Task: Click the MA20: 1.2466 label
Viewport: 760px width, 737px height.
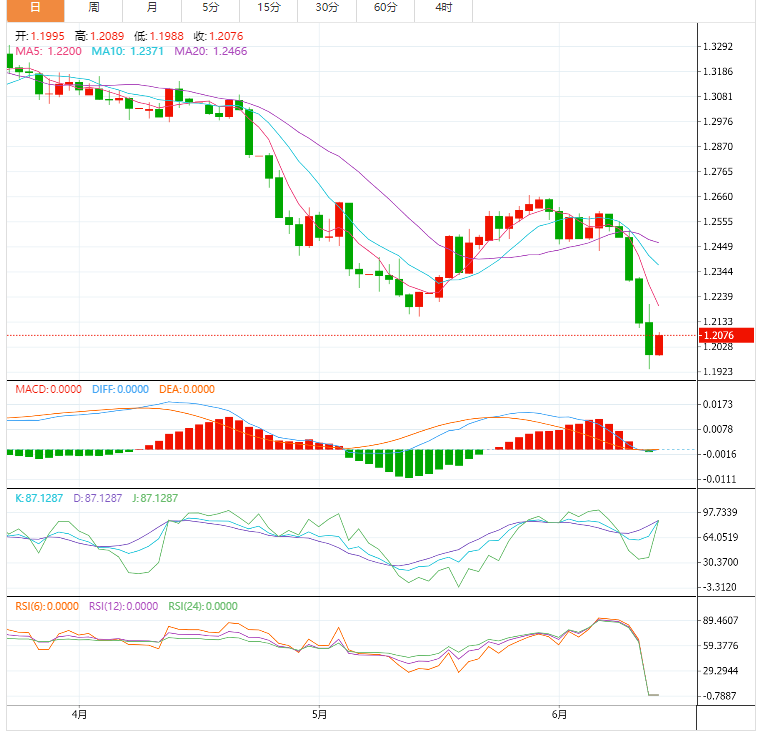Action: tap(211, 51)
